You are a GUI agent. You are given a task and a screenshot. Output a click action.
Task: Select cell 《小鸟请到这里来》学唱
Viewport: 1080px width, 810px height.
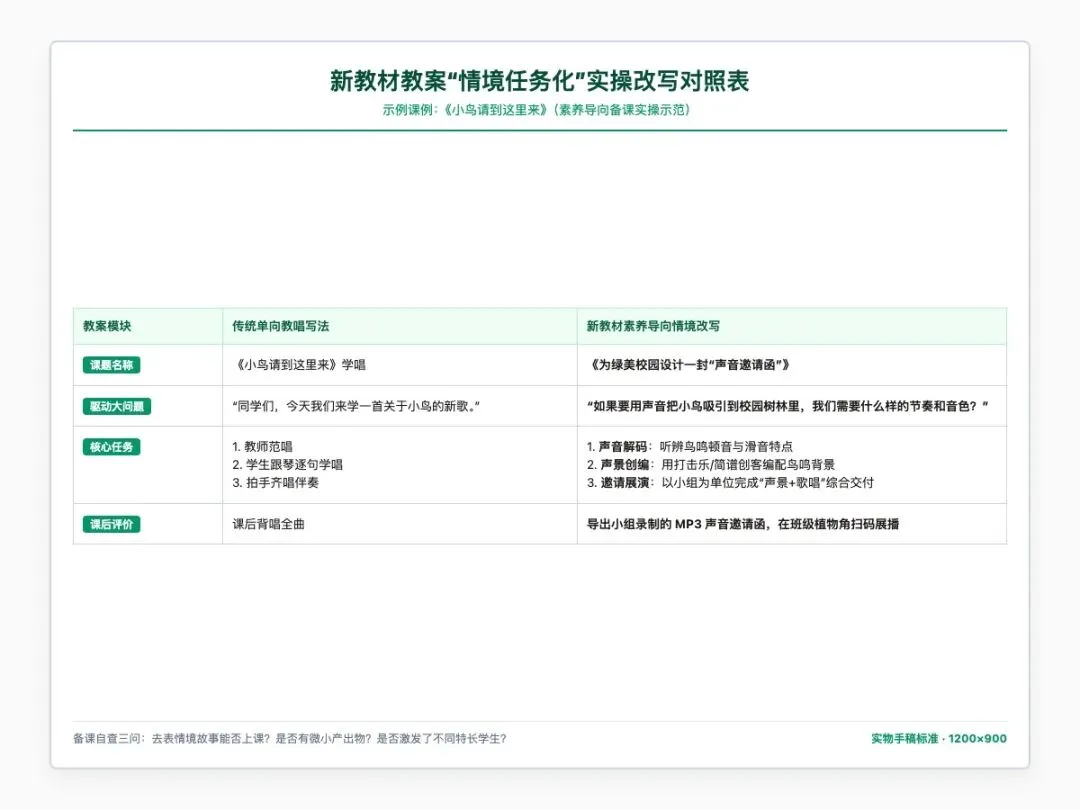399,365
